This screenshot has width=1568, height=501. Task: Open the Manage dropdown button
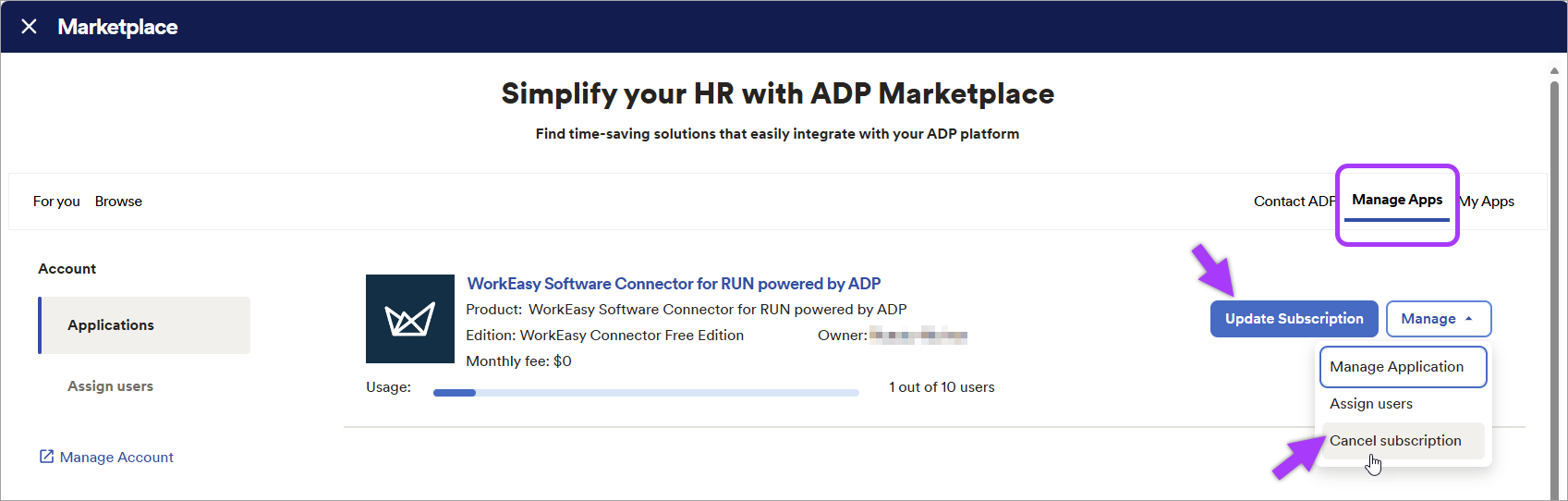(x=1439, y=319)
